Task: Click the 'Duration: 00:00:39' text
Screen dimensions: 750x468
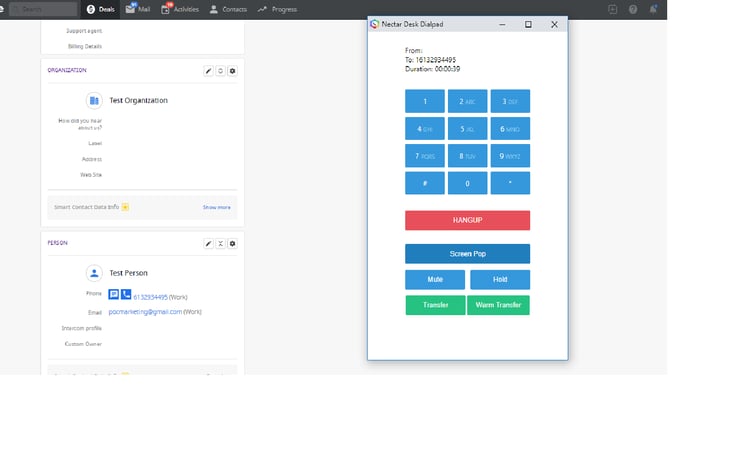Action: click(432, 69)
